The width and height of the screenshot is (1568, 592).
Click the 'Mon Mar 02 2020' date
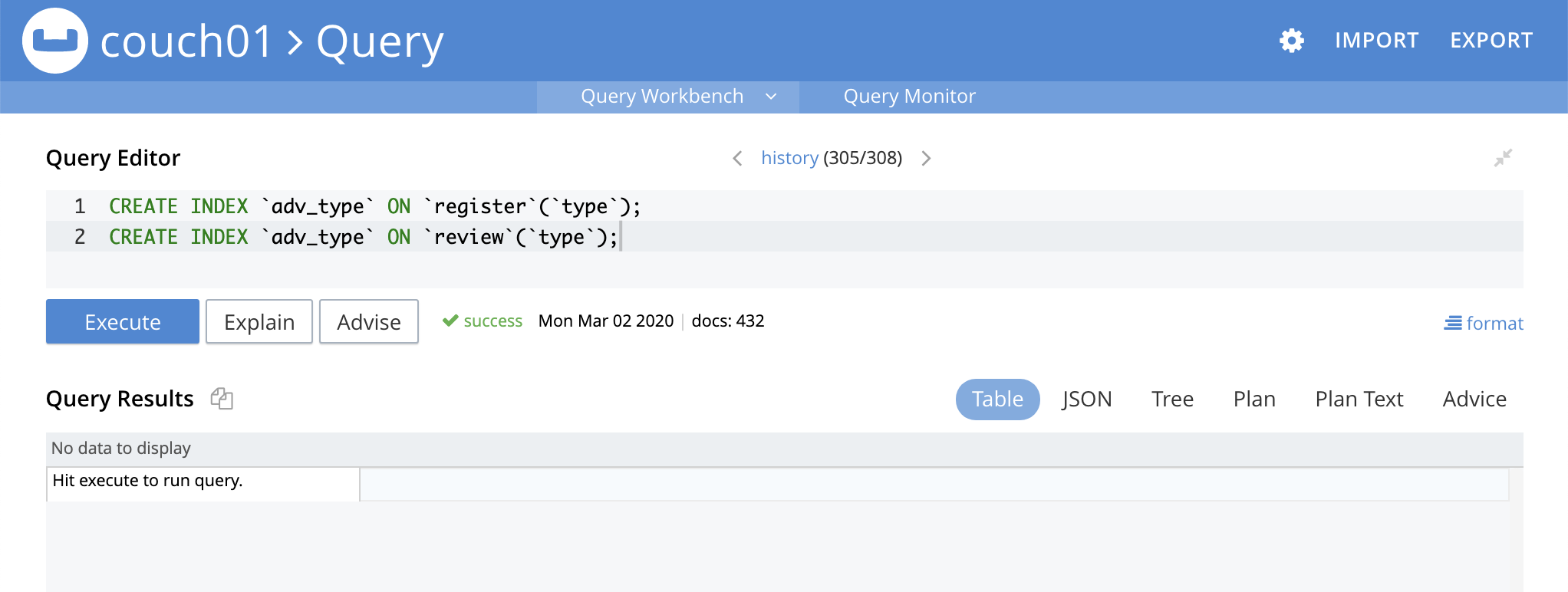[x=606, y=321]
